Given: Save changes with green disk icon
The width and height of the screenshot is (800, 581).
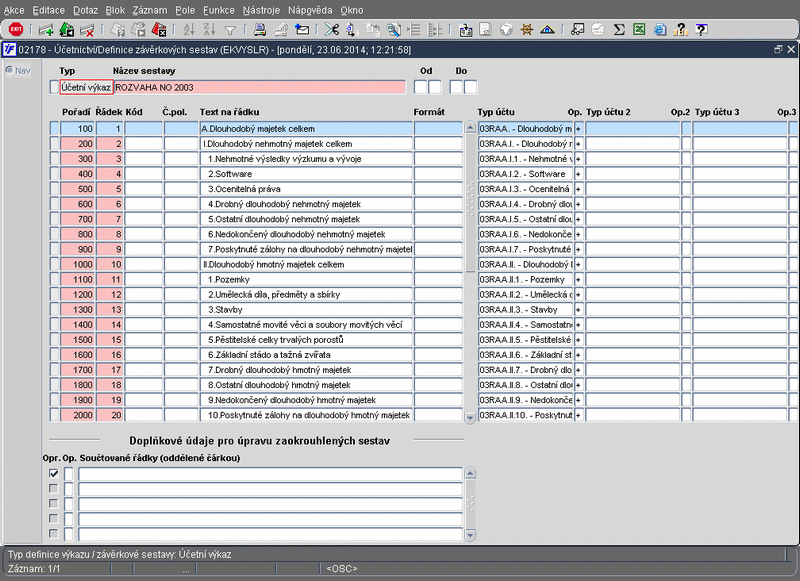Looking at the screenshot, I should (67, 30).
